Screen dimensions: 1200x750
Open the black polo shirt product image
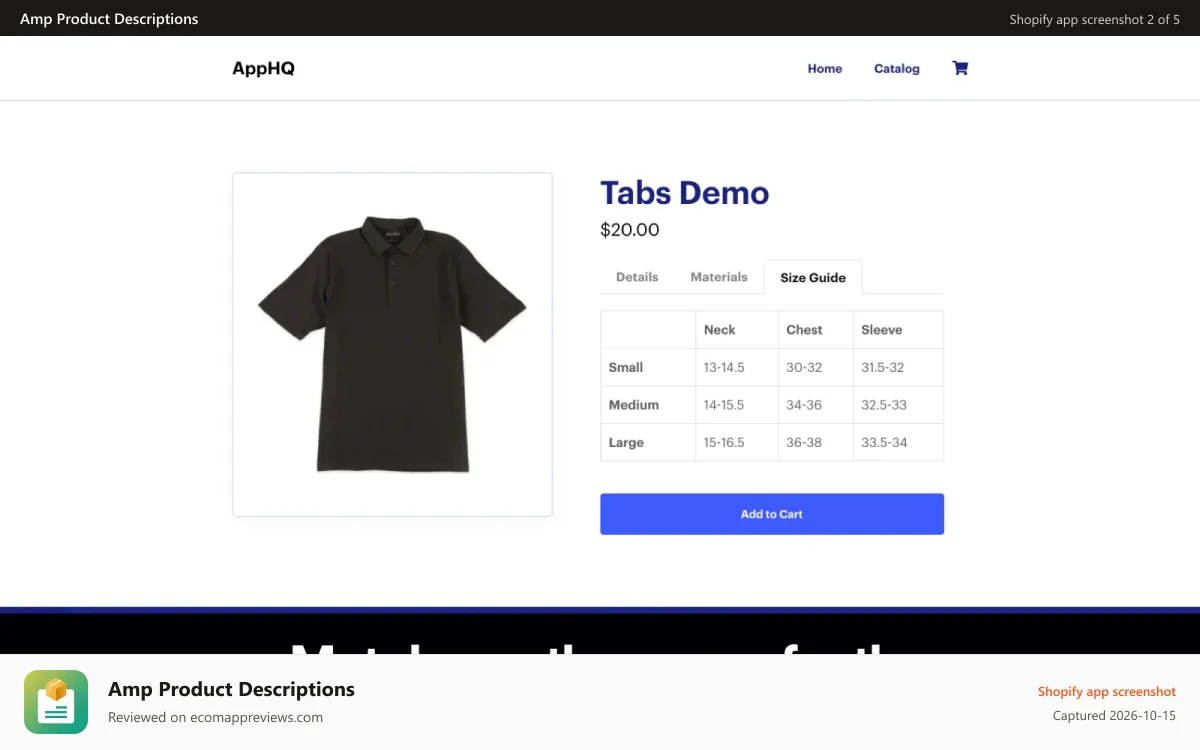click(392, 344)
